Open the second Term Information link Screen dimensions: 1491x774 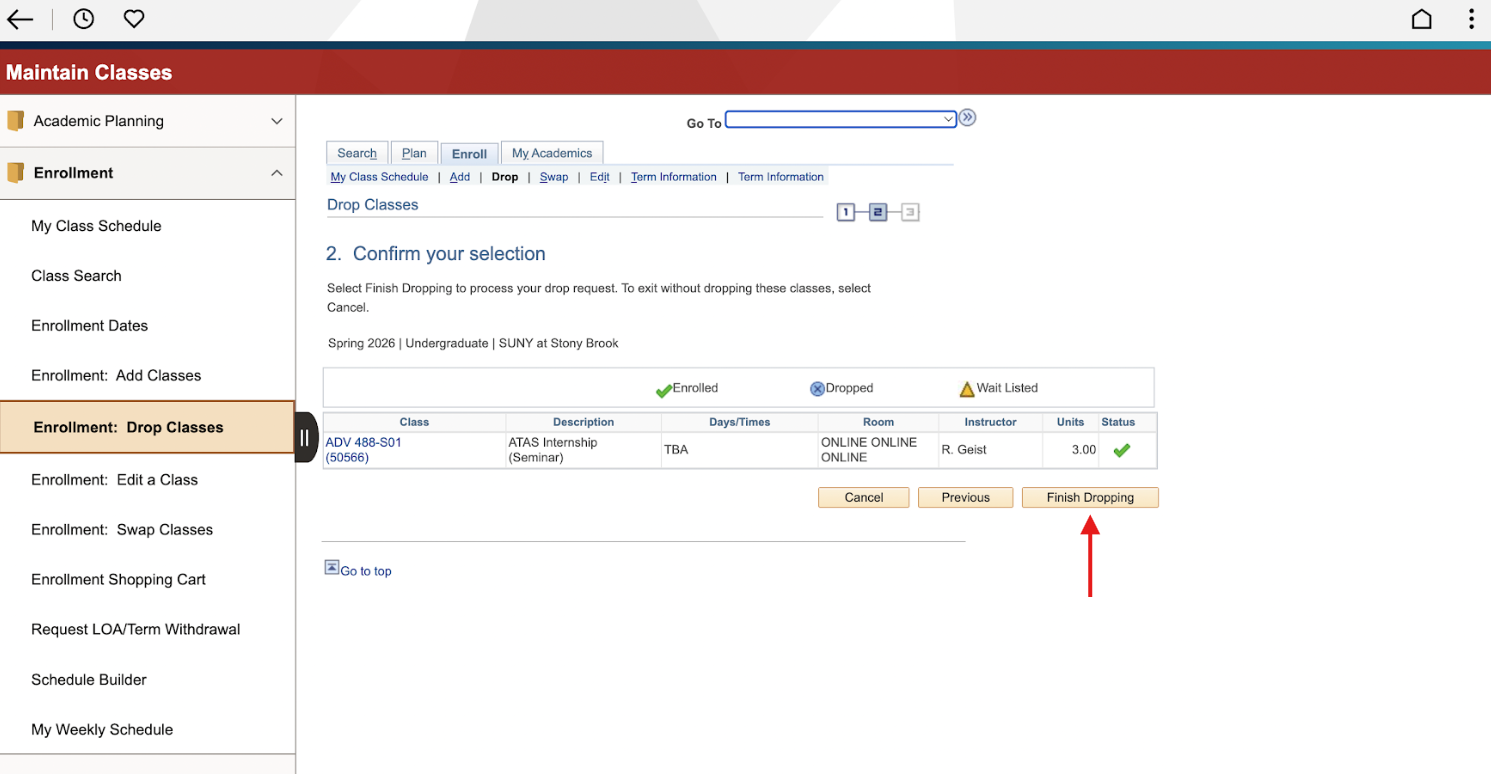pyautogui.click(x=781, y=177)
